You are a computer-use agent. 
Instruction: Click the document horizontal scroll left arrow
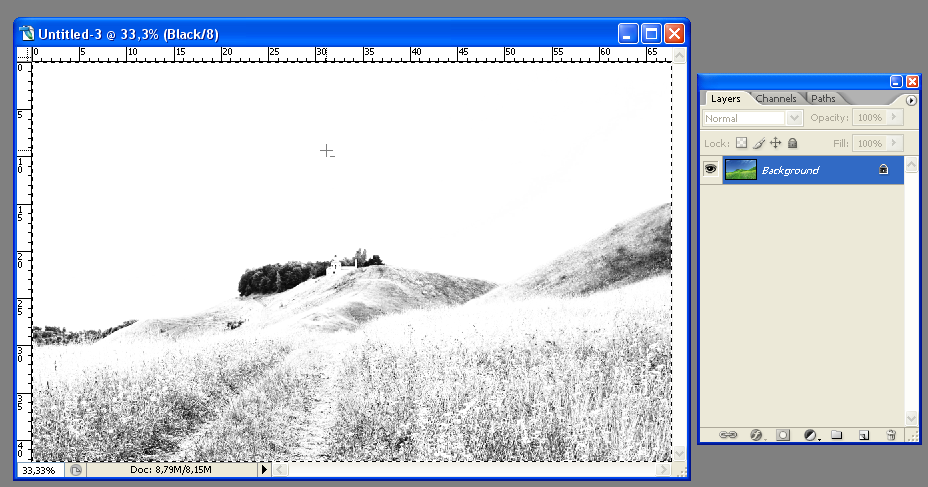point(281,470)
